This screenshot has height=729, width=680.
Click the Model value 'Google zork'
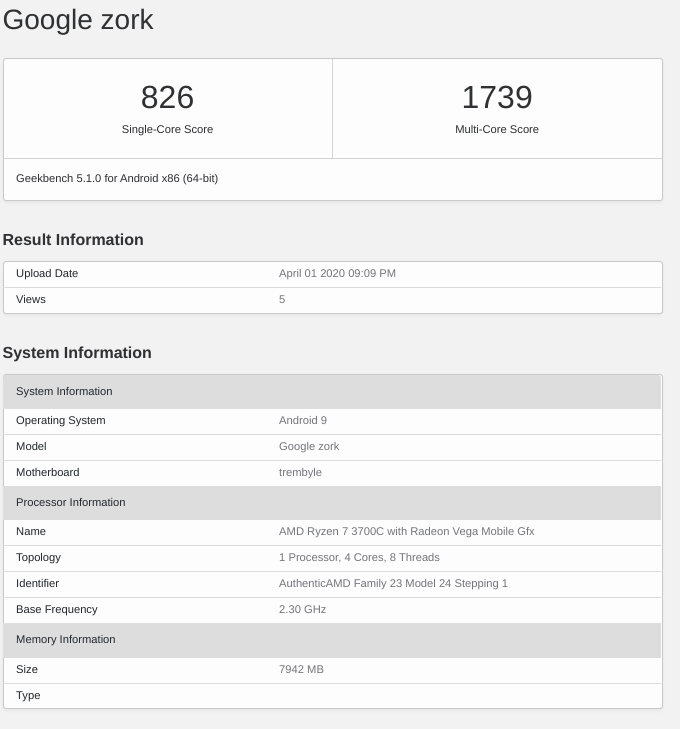click(309, 446)
